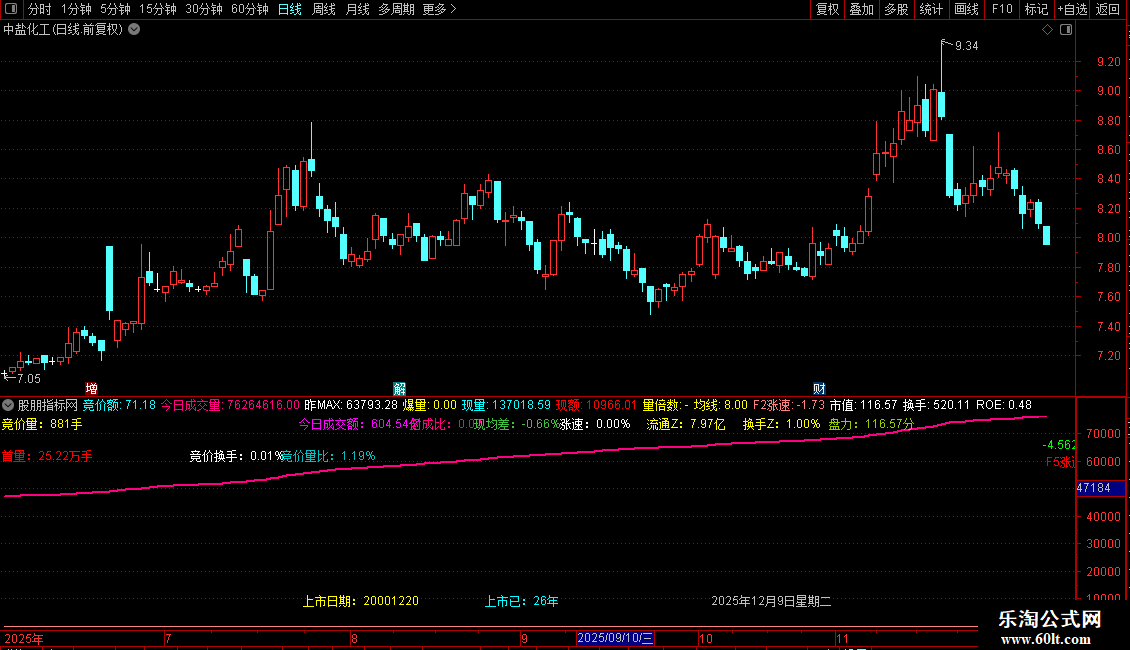1130x650 pixels.
Task: Click the 统计 statistics button
Action: 931,9
